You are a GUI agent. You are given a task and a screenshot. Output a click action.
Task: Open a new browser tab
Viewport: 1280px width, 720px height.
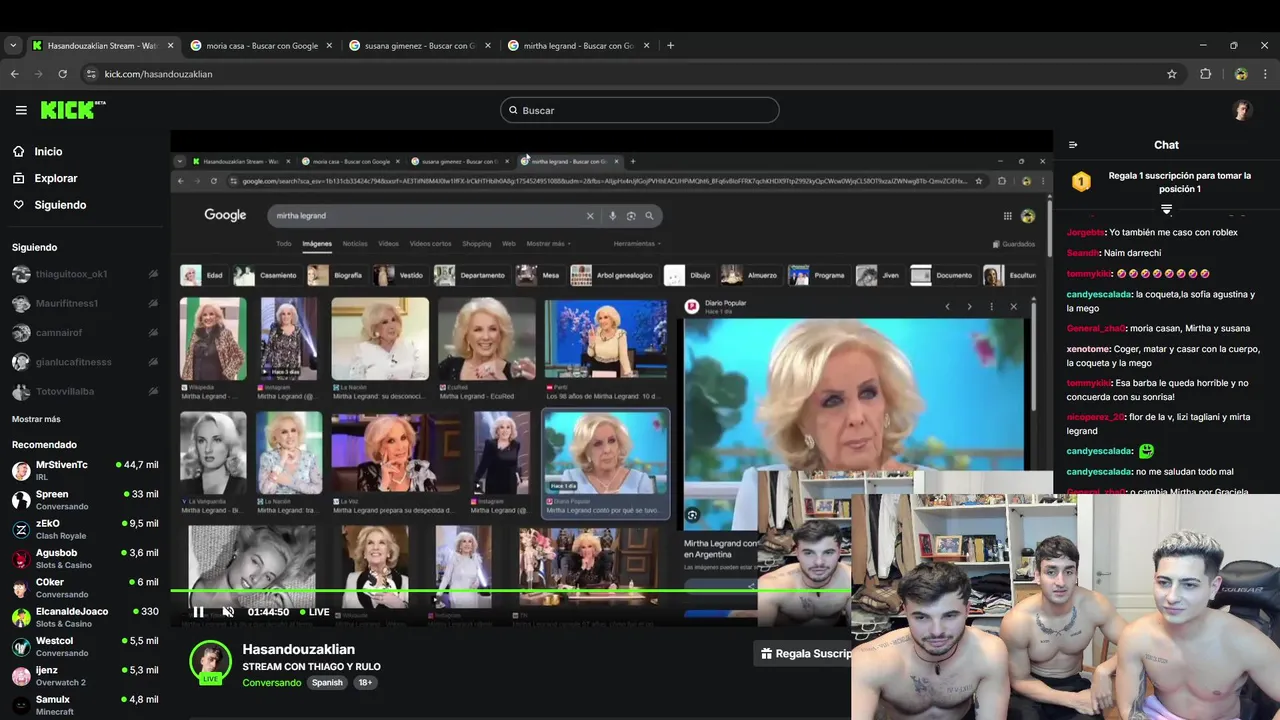click(x=670, y=45)
